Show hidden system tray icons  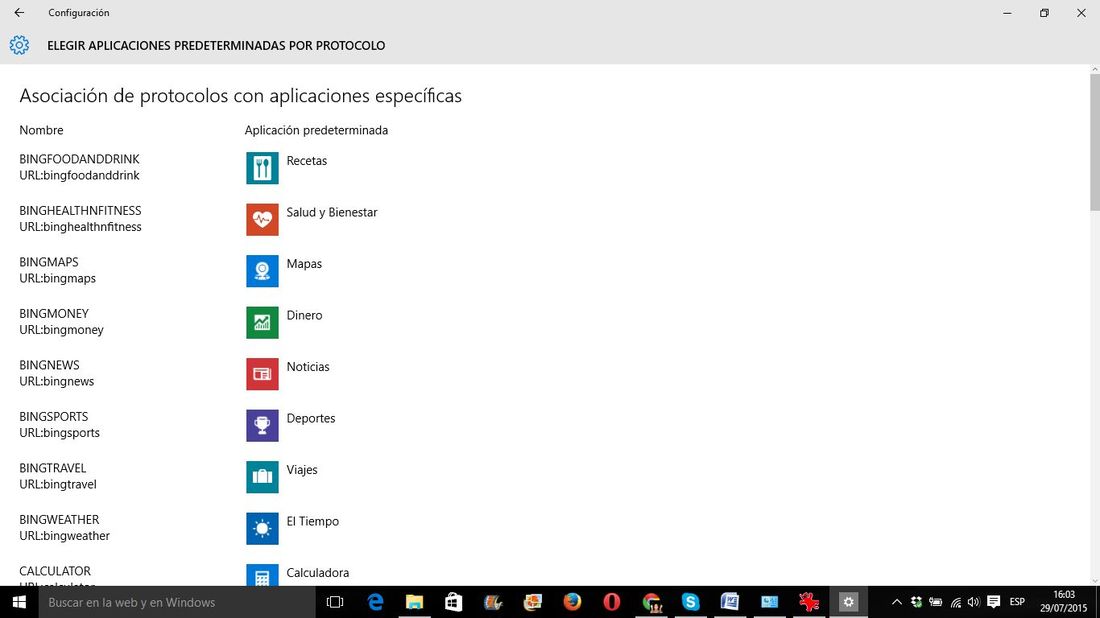coord(897,602)
